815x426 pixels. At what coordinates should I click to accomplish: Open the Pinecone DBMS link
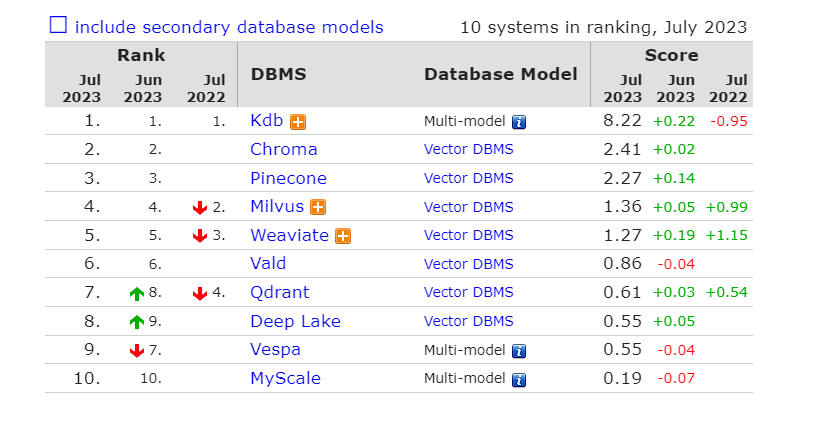[288, 178]
